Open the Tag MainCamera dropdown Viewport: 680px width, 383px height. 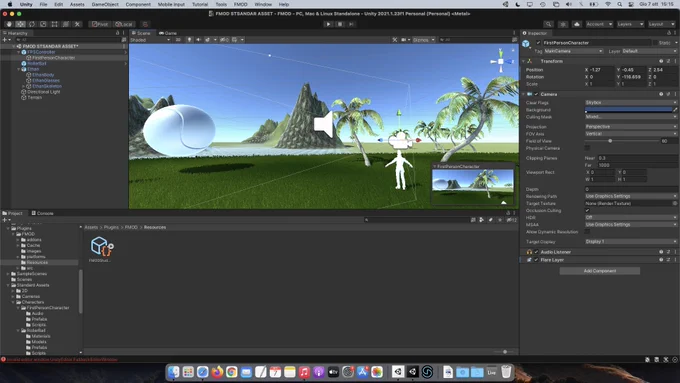click(573, 51)
